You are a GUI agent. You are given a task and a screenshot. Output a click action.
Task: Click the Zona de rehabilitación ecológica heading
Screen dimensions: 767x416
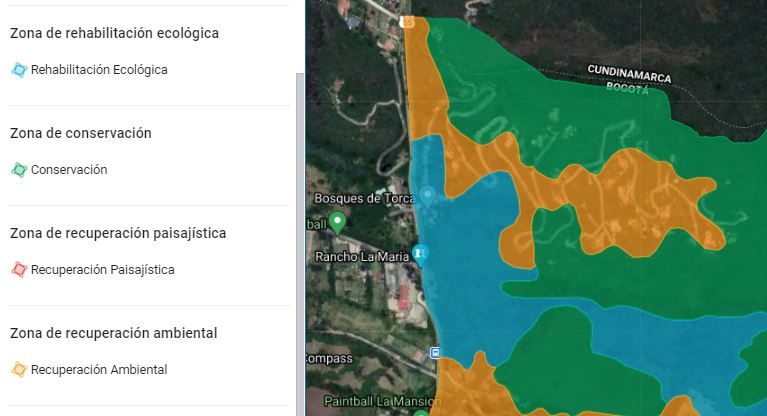point(114,33)
